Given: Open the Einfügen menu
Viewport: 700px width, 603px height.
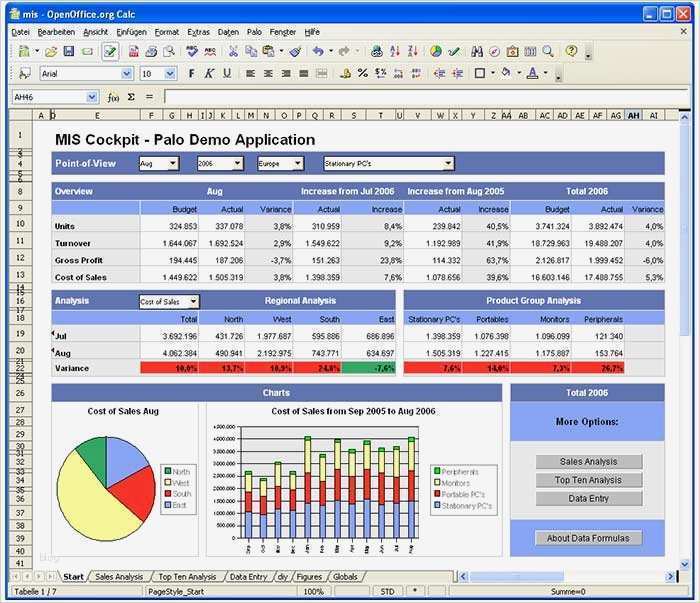Looking at the screenshot, I should [x=131, y=32].
